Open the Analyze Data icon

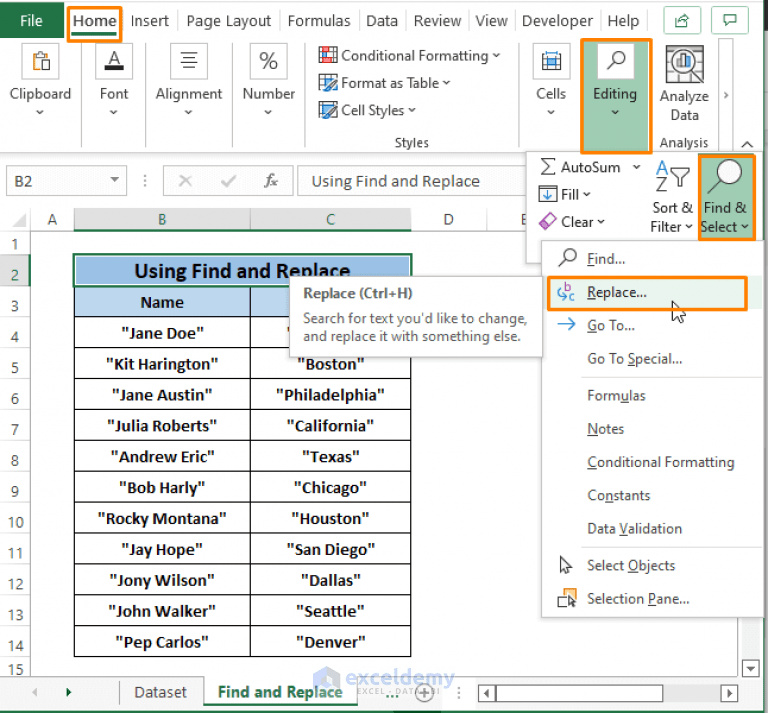pyautogui.click(x=684, y=64)
